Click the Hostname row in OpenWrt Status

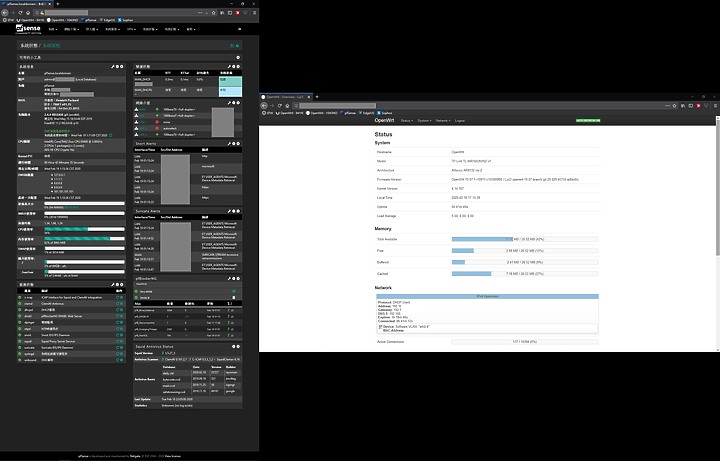(487, 152)
